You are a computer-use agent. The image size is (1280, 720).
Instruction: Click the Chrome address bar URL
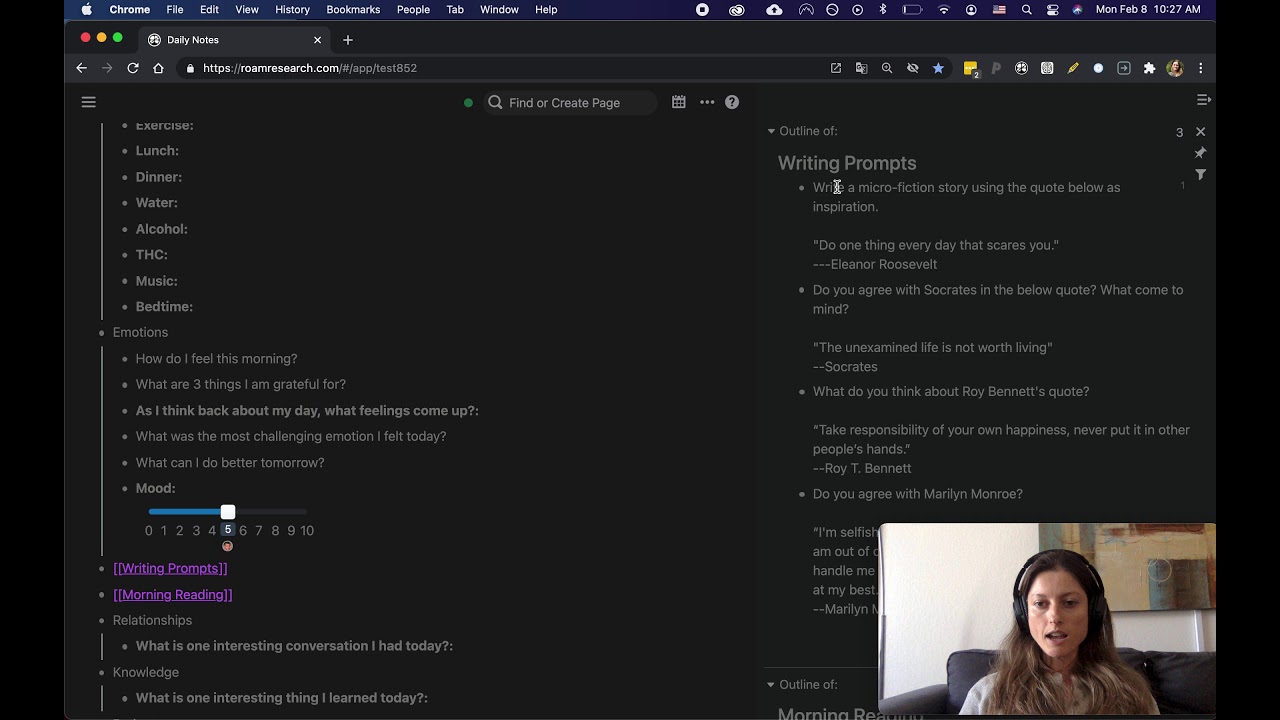tap(310, 68)
